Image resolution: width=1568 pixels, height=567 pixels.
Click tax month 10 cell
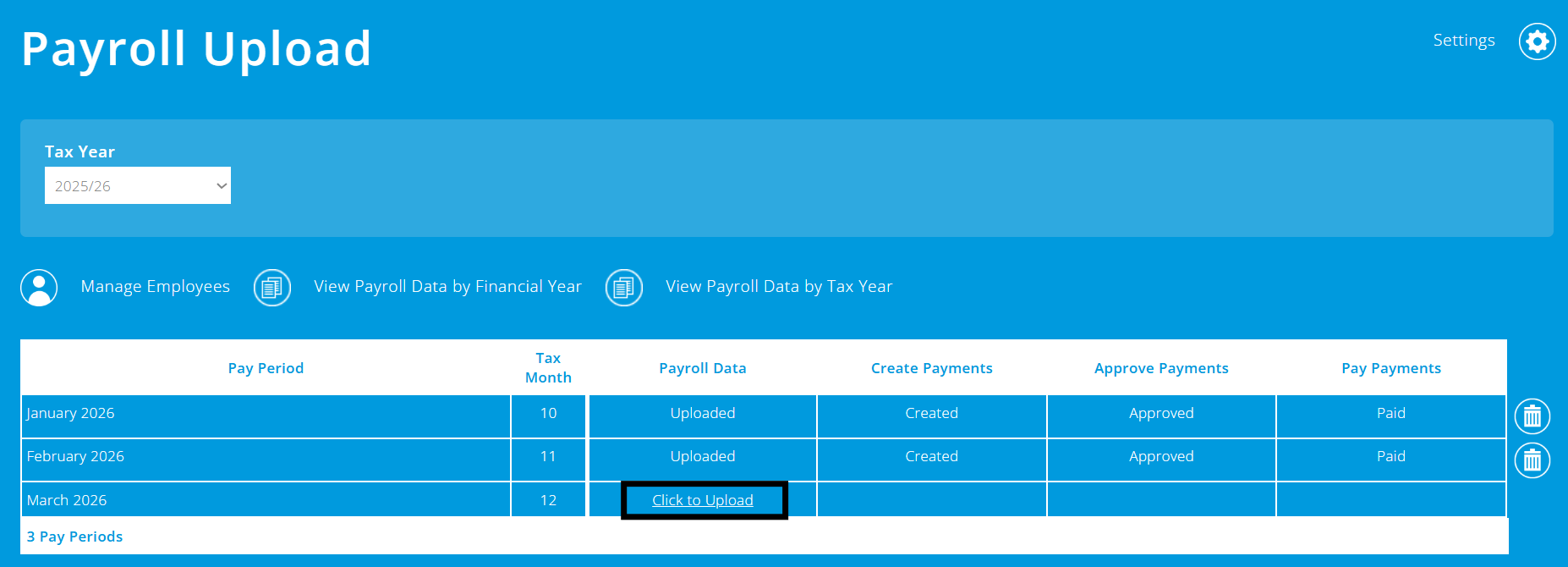548,416
